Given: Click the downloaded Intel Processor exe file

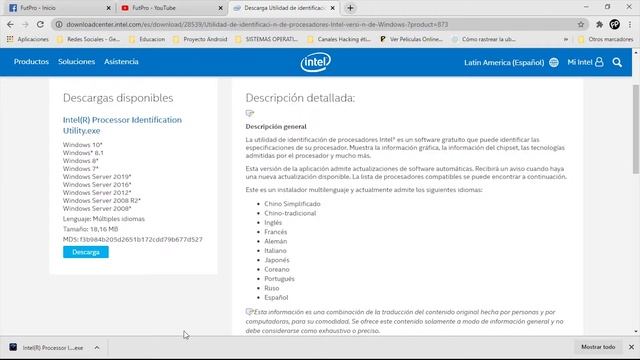Looking at the screenshot, I should point(46,347).
